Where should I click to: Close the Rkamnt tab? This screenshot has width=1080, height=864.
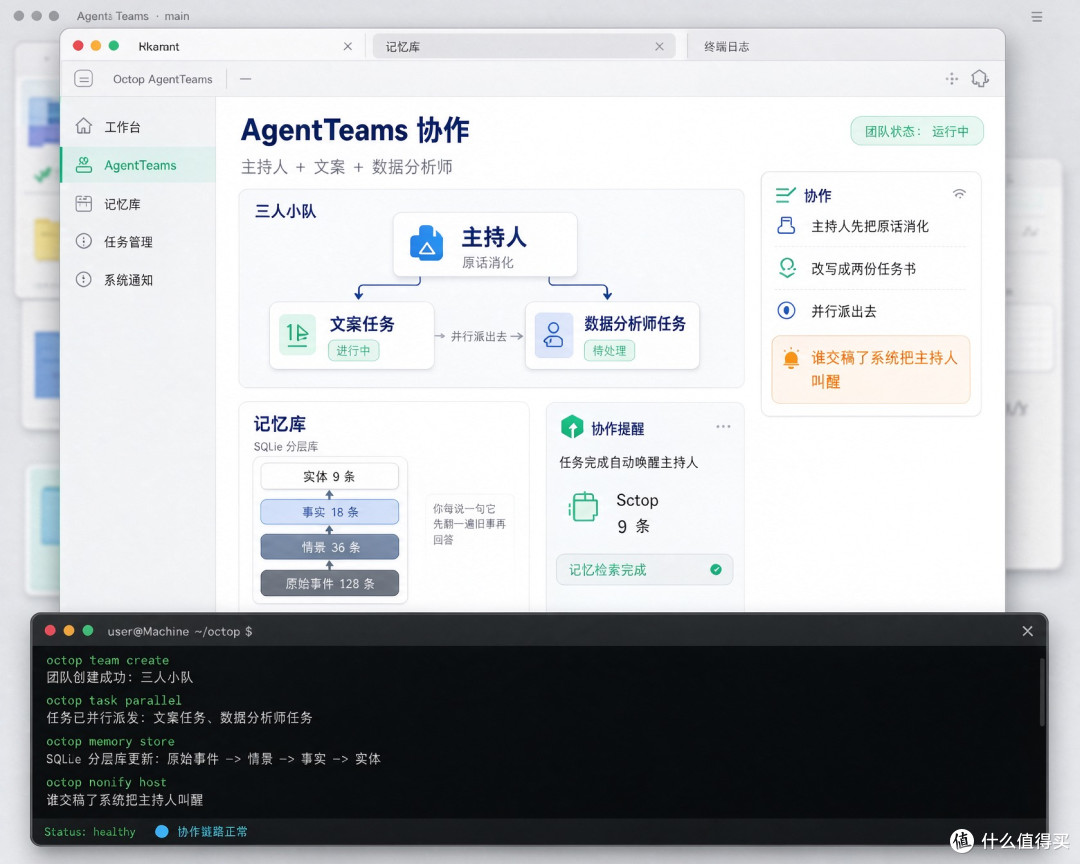tap(348, 46)
